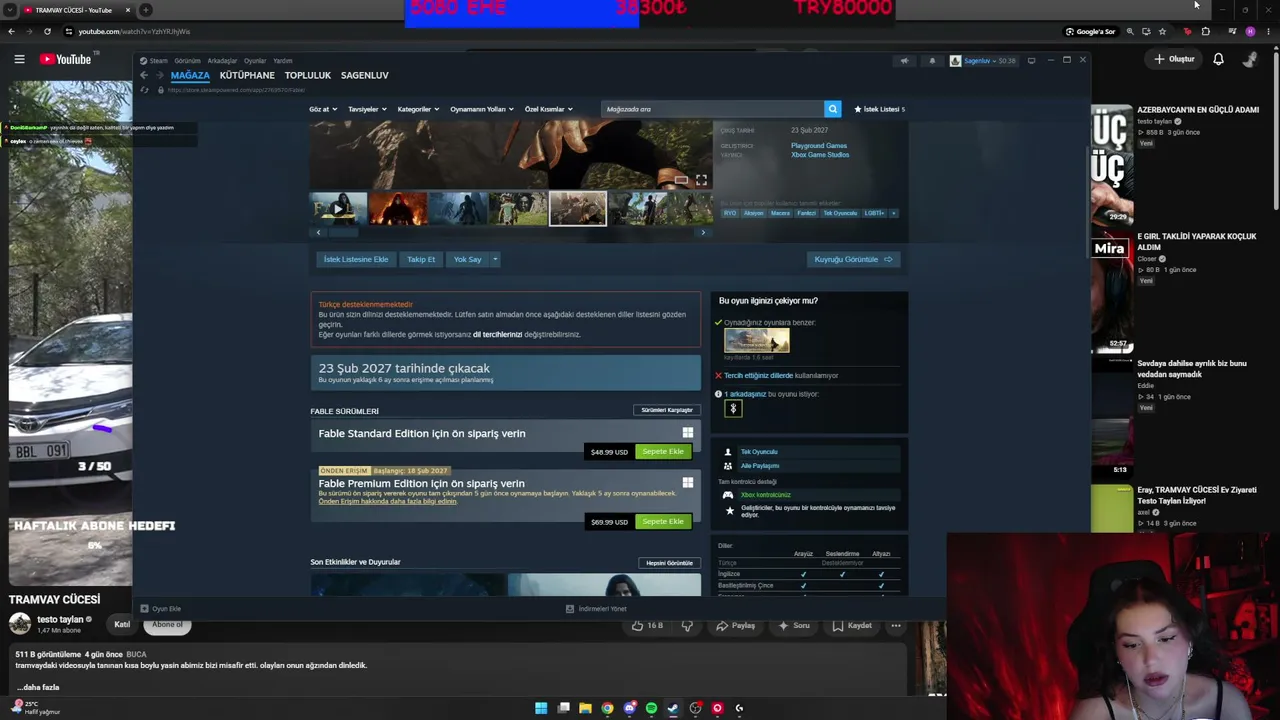Open Google Chrome from the taskbar
This screenshot has width=1280, height=720.
pos(607,708)
